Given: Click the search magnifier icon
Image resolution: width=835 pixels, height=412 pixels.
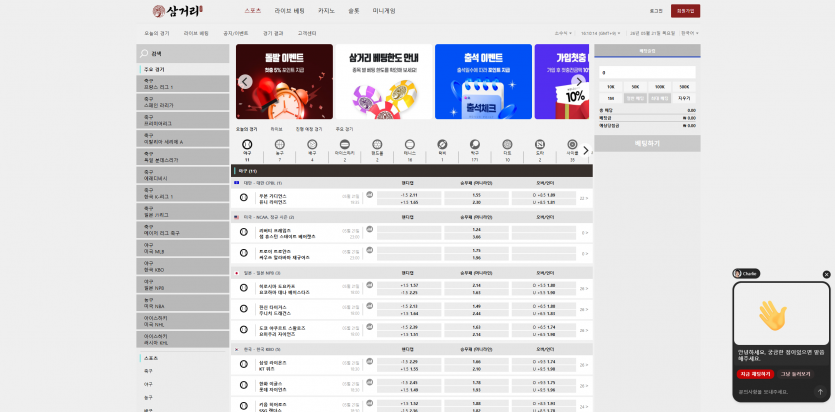Looking at the screenshot, I should [x=144, y=54].
